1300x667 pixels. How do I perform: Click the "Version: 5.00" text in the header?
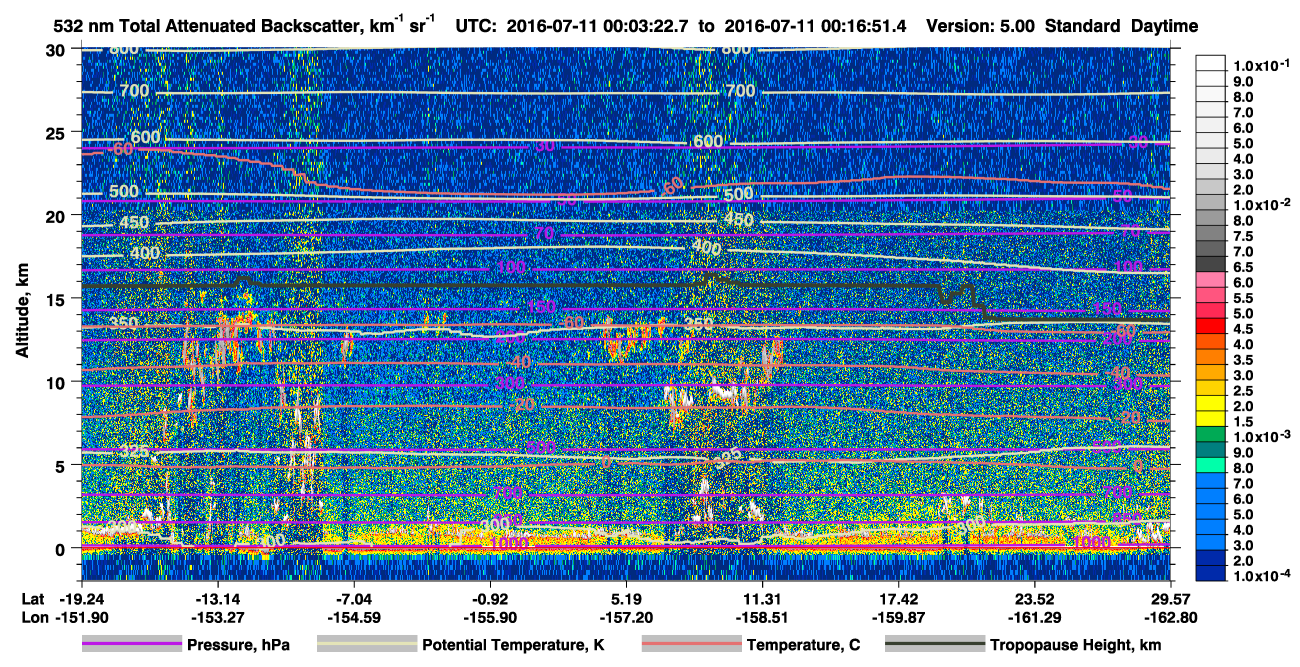982,27
